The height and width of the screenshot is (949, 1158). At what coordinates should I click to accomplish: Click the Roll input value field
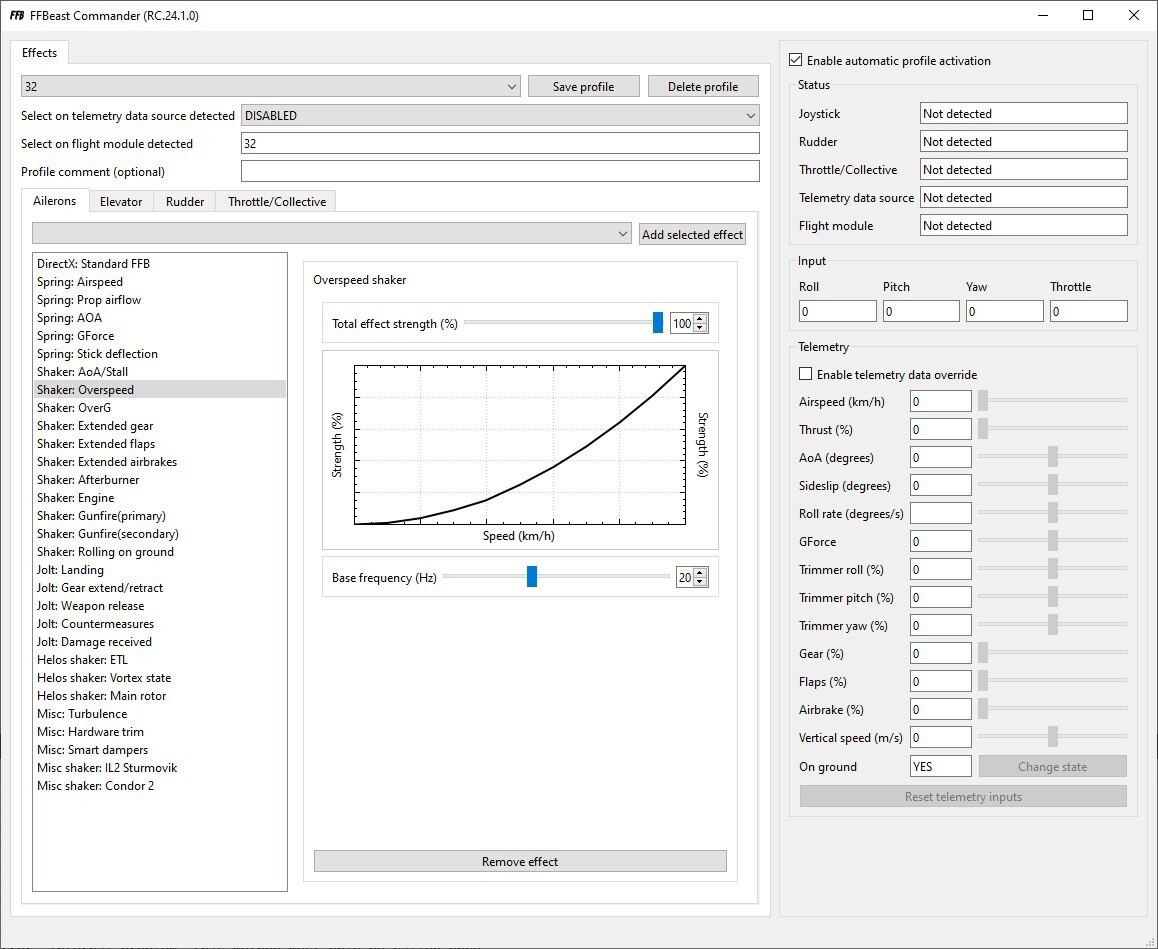pos(837,311)
